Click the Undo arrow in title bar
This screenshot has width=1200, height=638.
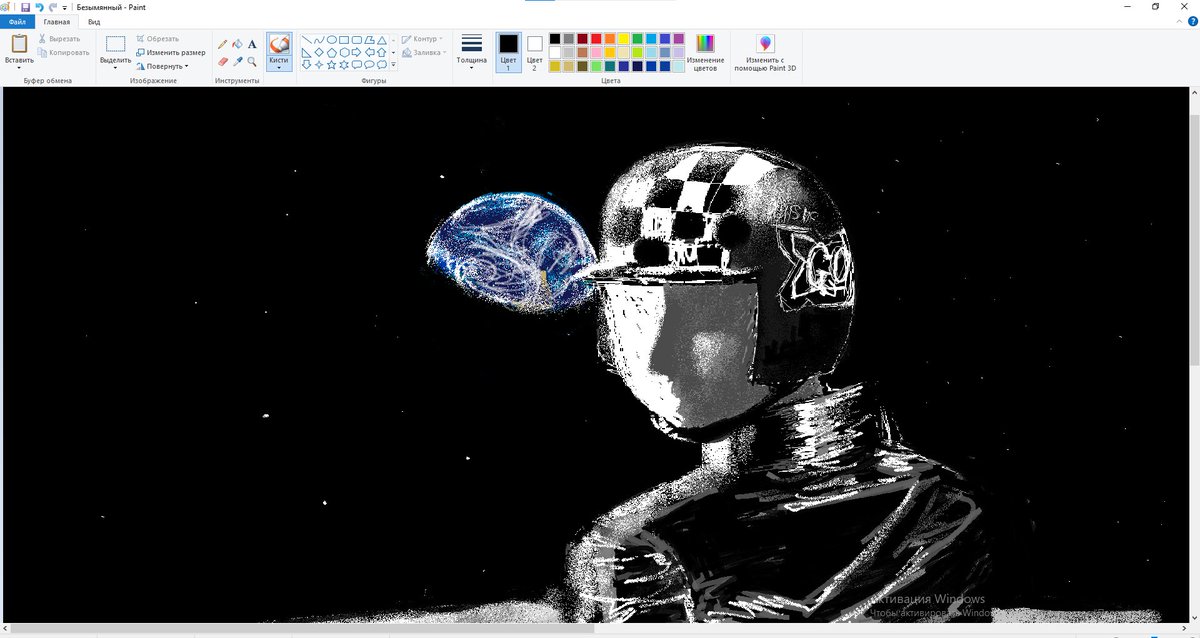pyautogui.click(x=39, y=7)
